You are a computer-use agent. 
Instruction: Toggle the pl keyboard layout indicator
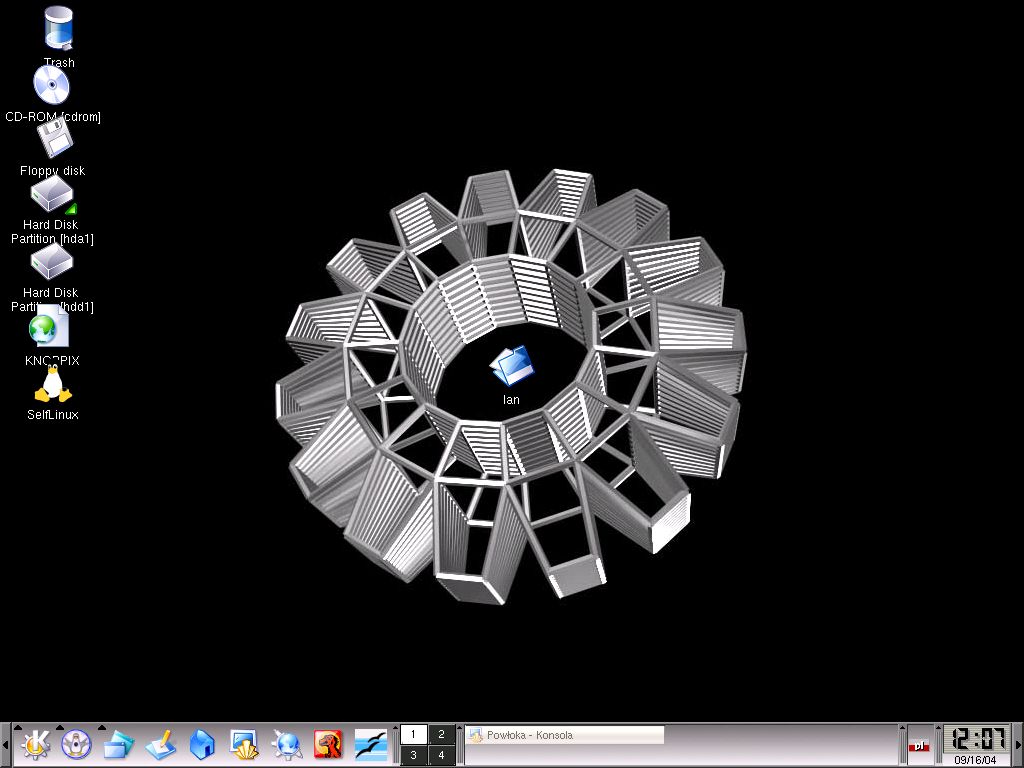pyautogui.click(x=918, y=745)
